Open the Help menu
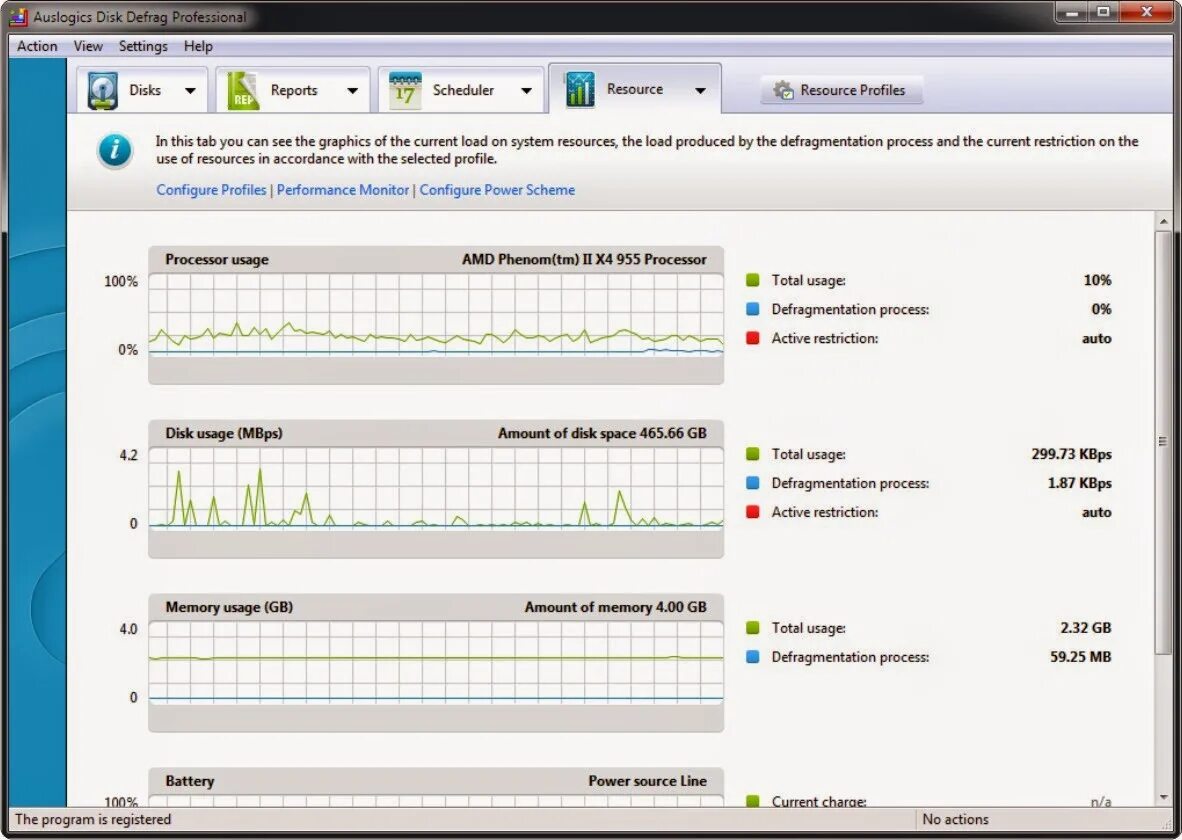This screenshot has height=840, width=1182. click(x=198, y=46)
